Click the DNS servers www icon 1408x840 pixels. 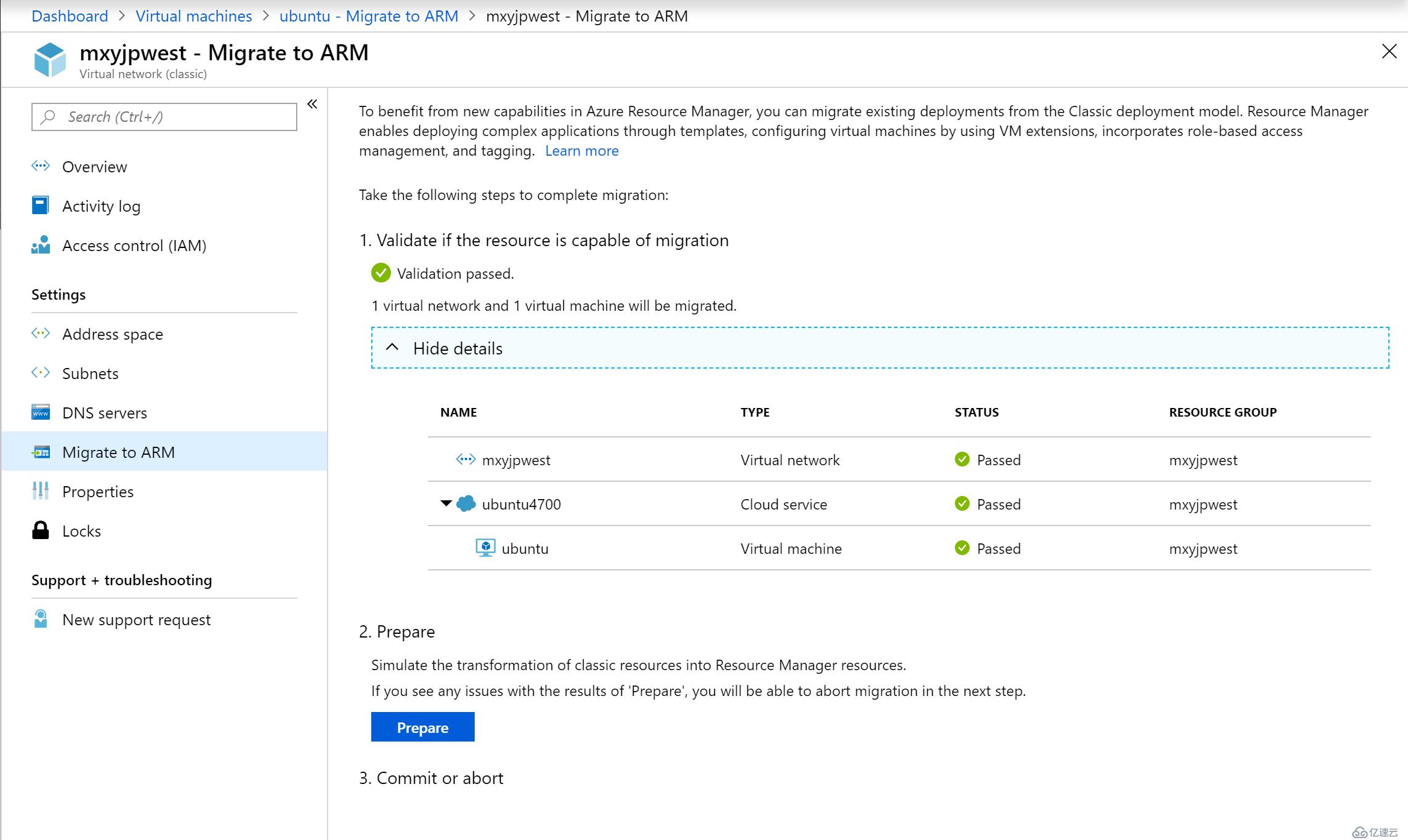click(x=41, y=412)
